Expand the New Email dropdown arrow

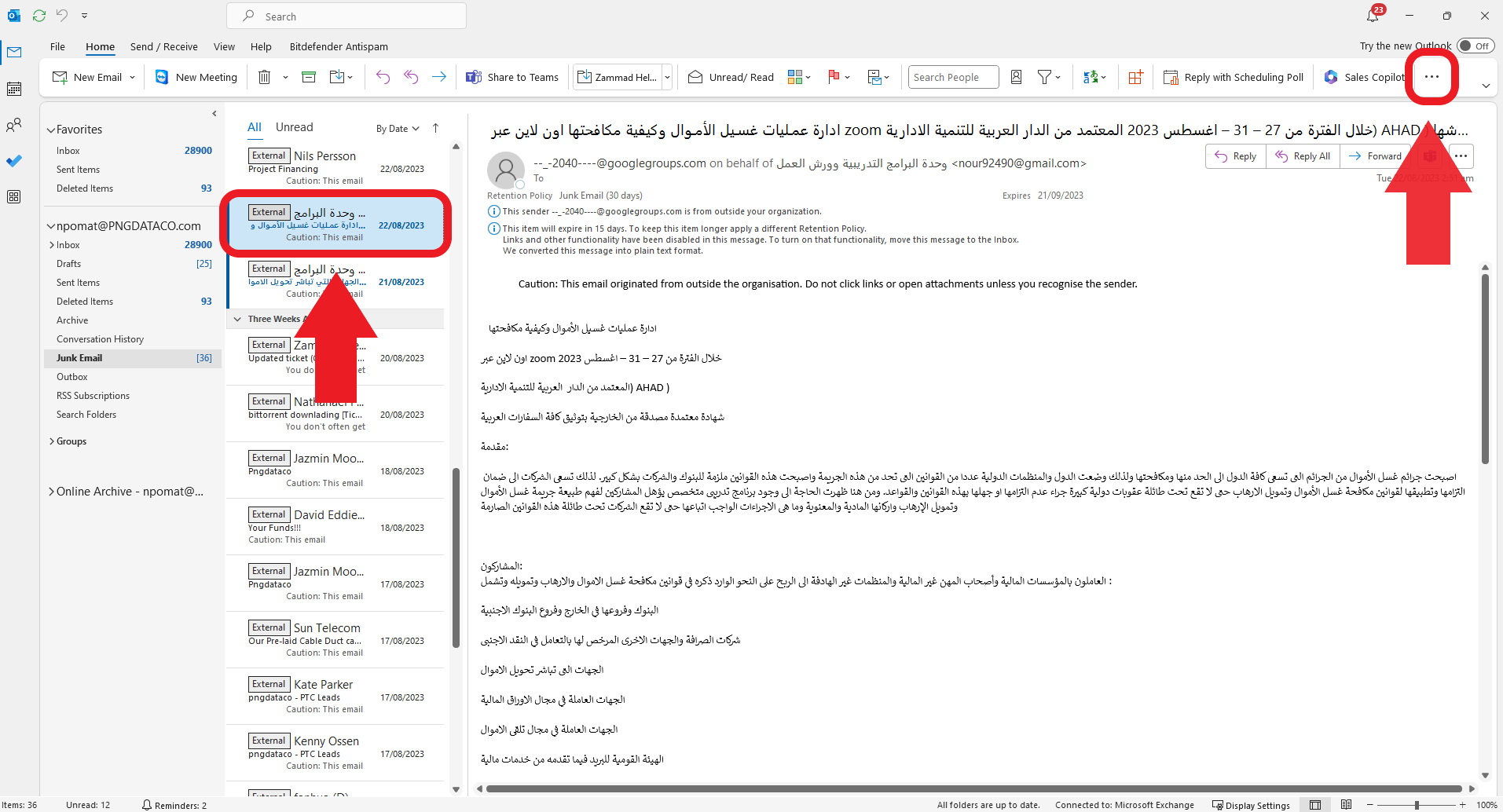(x=132, y=77)
